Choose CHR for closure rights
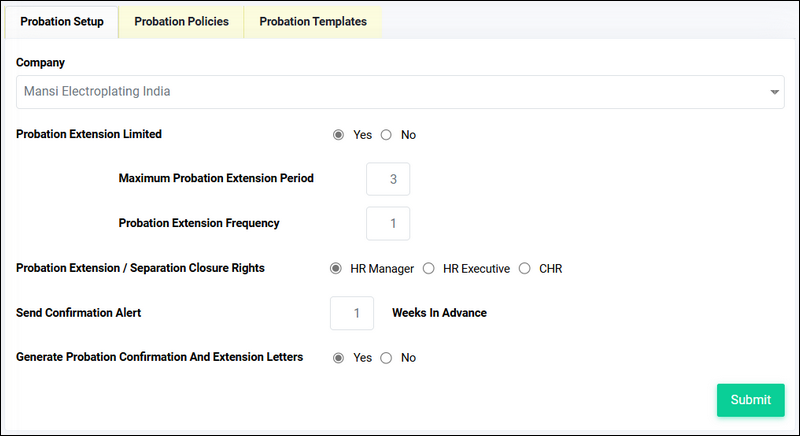 pyautogui.click(x=524, y=268)
